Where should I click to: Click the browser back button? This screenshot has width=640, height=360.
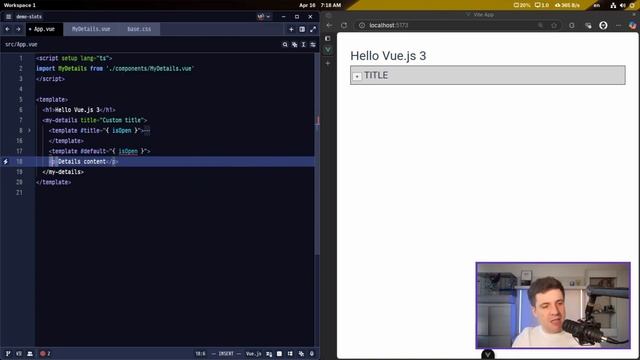coord(329,25)
